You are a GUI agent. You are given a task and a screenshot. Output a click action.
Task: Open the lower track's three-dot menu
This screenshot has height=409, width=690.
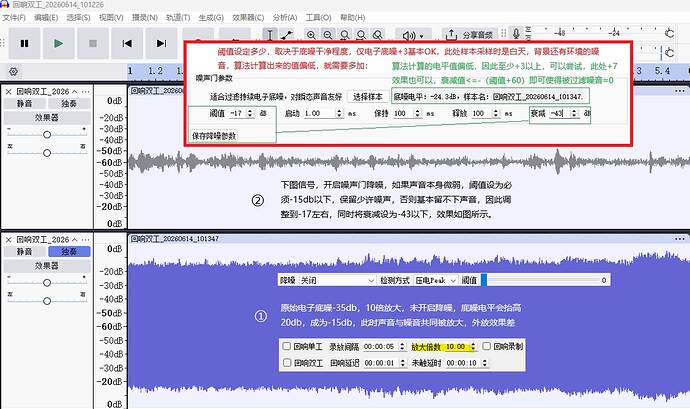point(85,240)
